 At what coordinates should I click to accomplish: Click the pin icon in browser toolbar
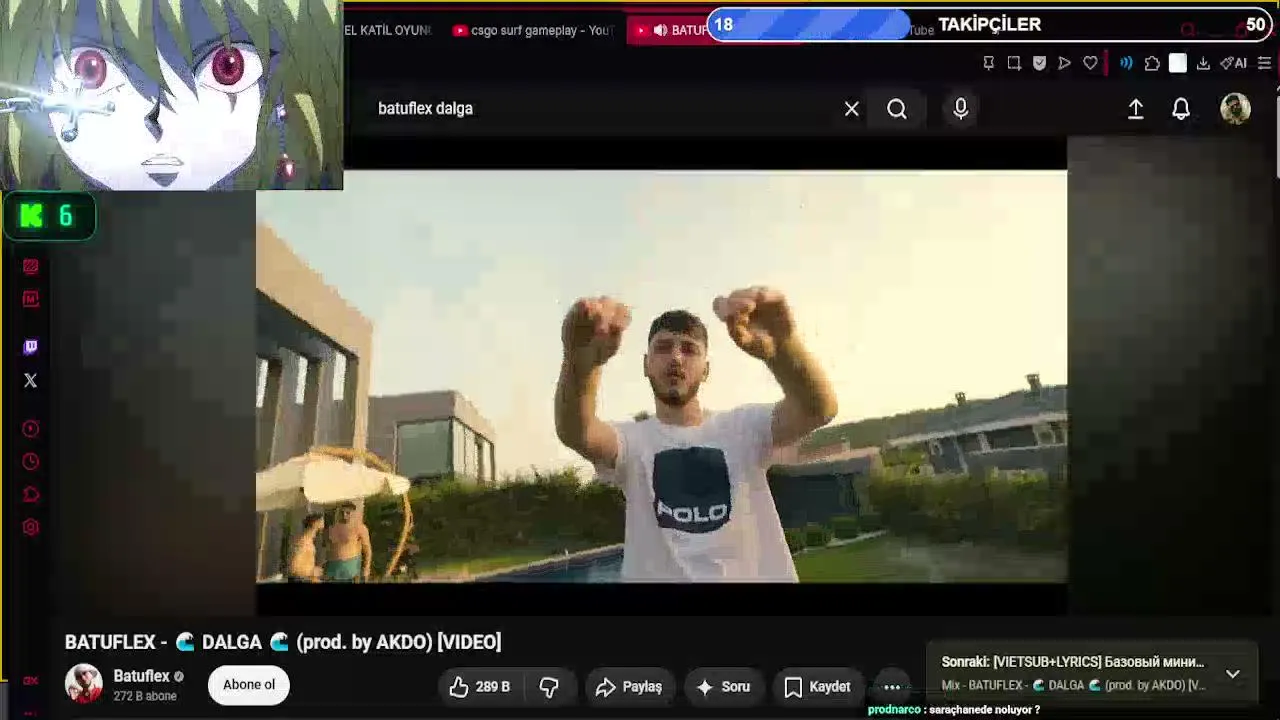point(988,63)
